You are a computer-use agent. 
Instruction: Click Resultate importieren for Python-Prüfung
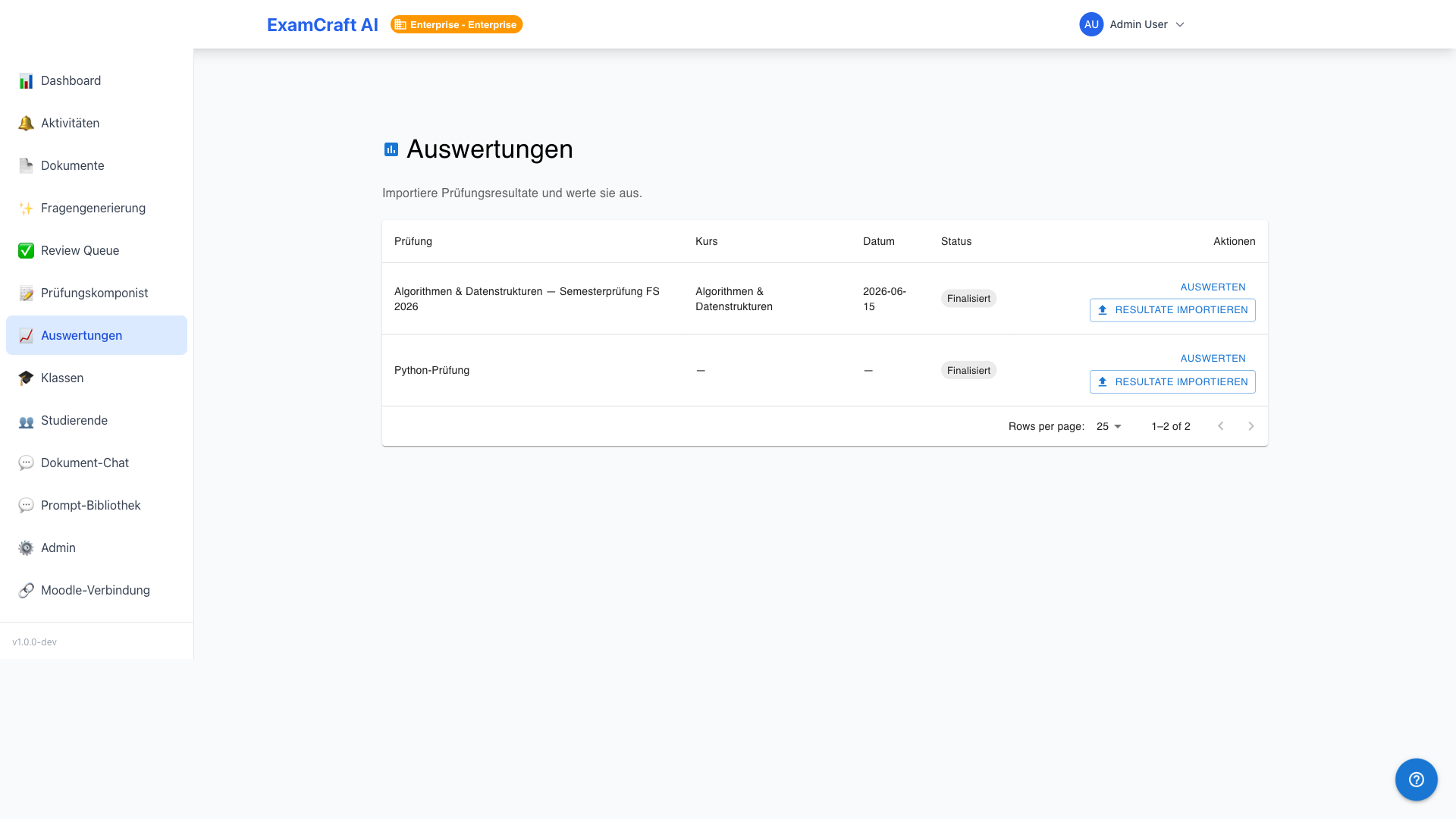(x=1172, y=381)
